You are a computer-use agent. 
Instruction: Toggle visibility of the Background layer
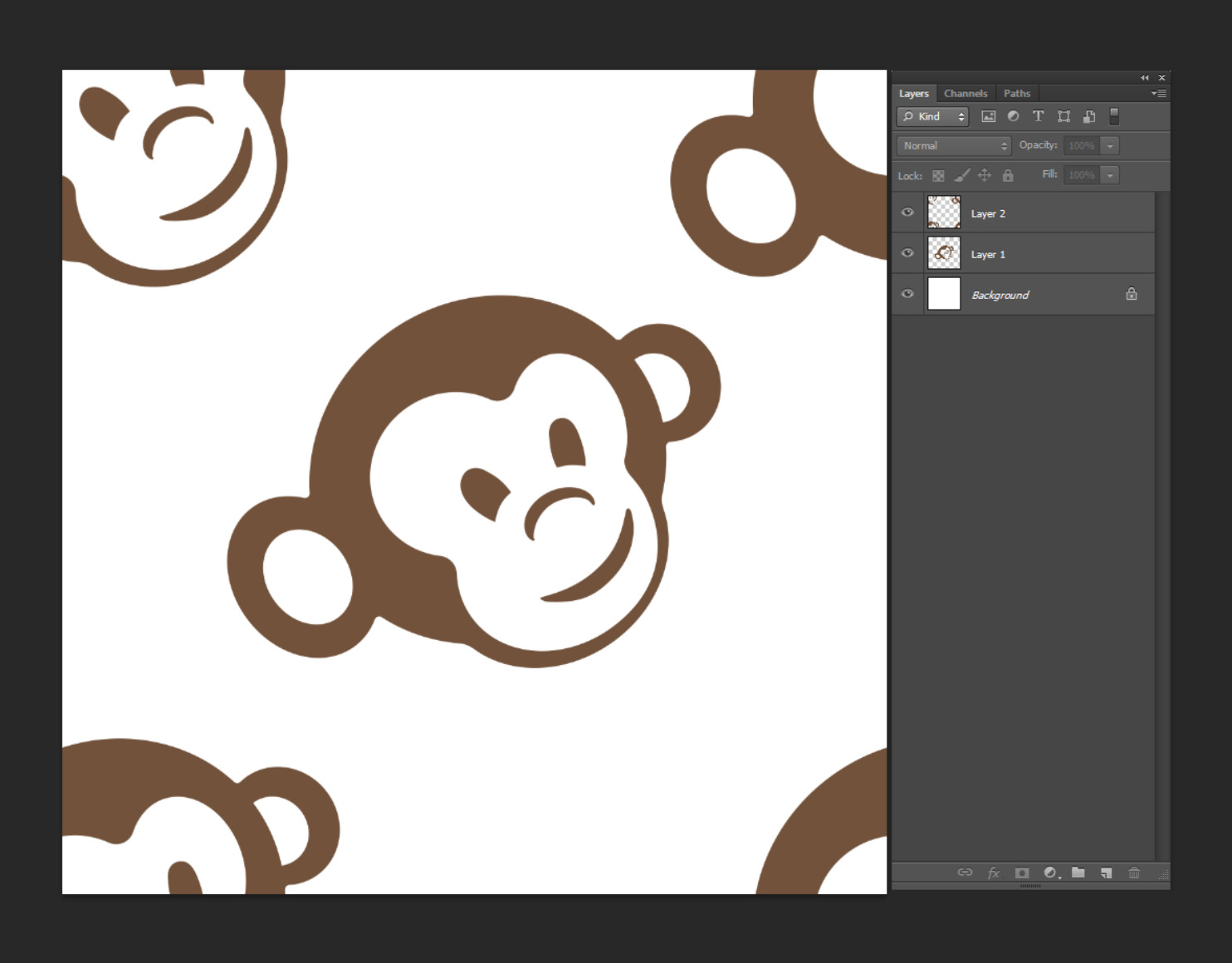[x=907, y=294]
